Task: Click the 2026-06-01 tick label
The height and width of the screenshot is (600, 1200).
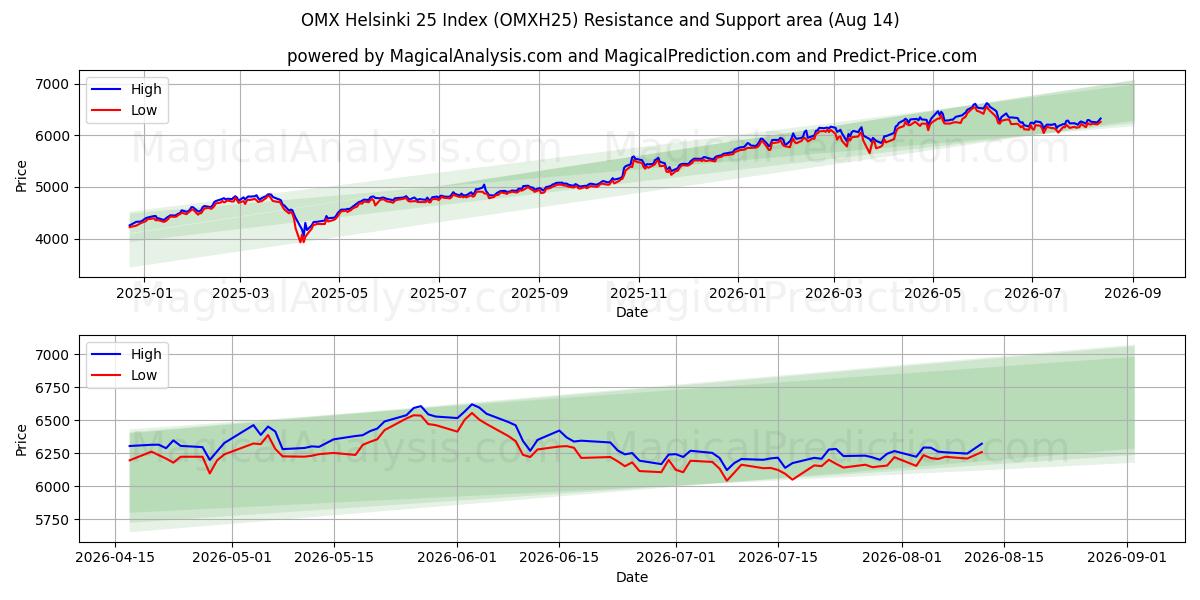Action: point(457,558)
